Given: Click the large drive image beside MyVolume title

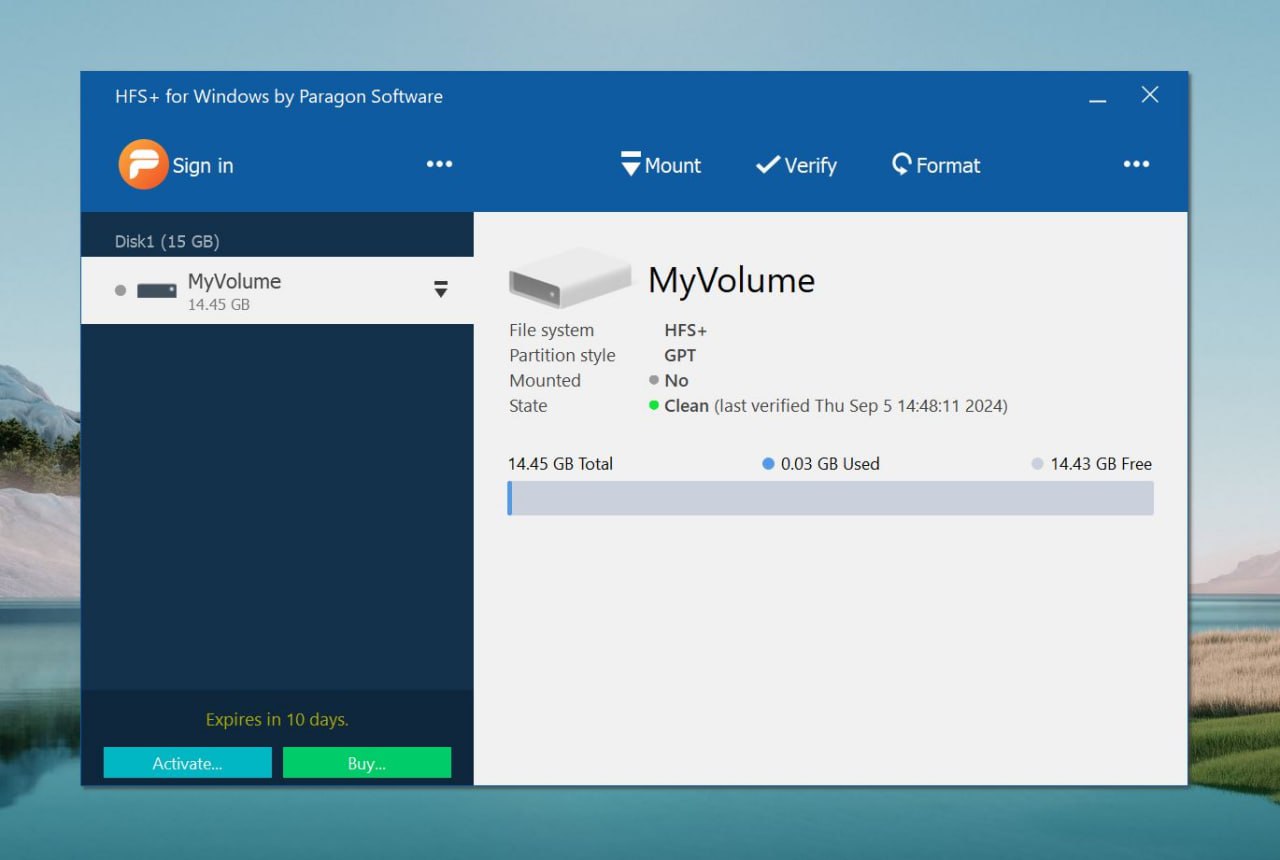Looking at the screenshot, I should pyautogui.click(x=570, y=277).
